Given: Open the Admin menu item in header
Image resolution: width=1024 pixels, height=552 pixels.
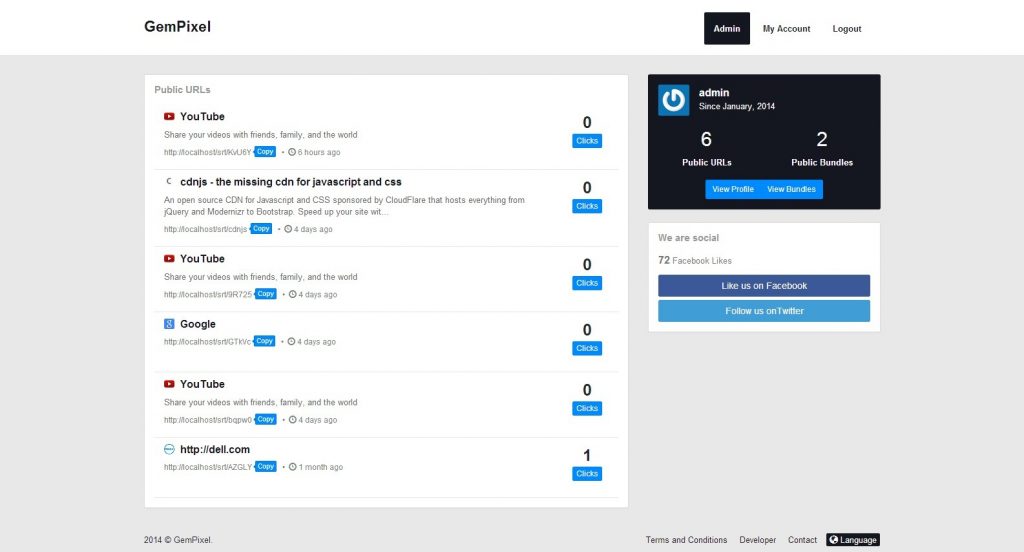Looking at the screenshot, I should [726, 29].
